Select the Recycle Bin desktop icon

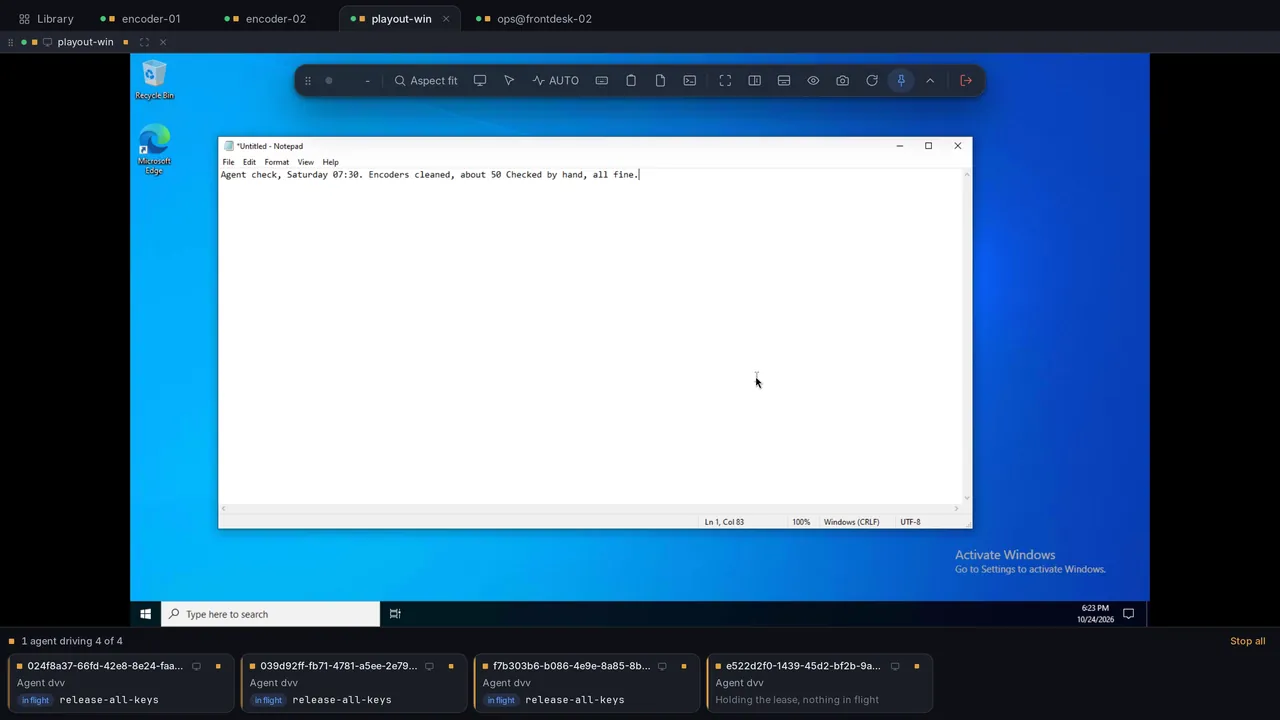click(x=154, y=80)
